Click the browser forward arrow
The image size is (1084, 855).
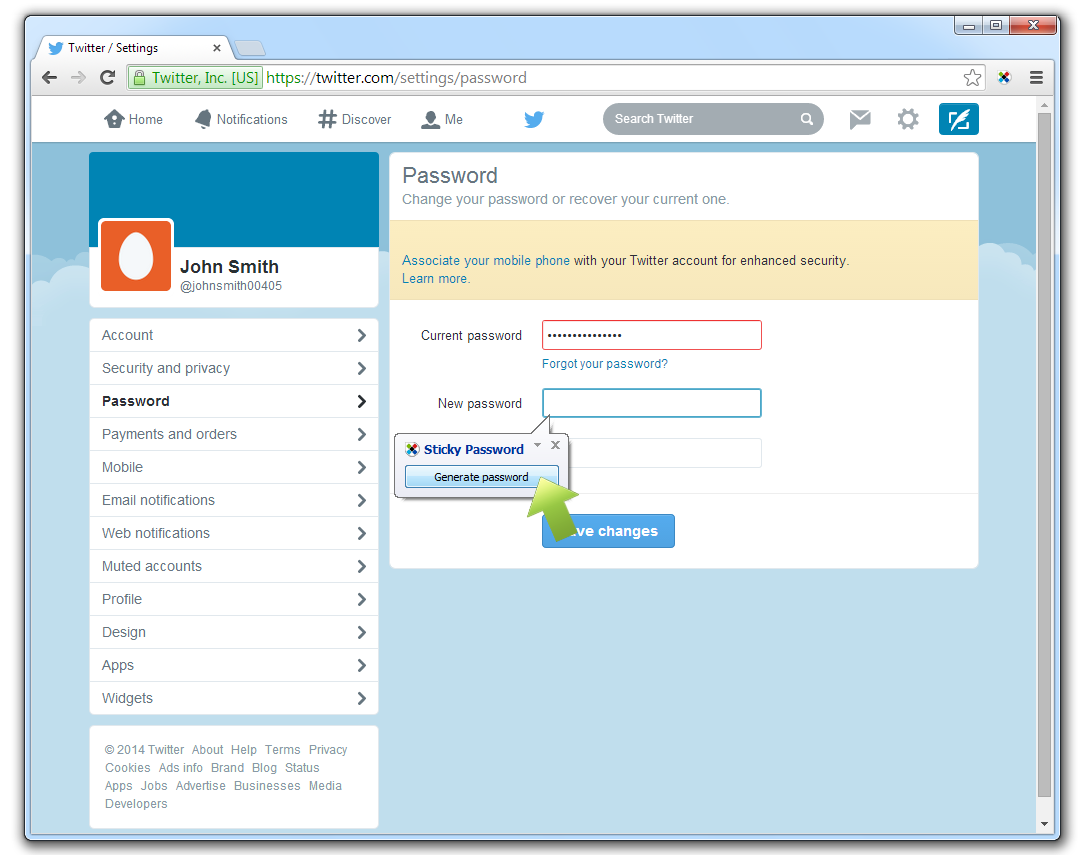tap(78, 77)
